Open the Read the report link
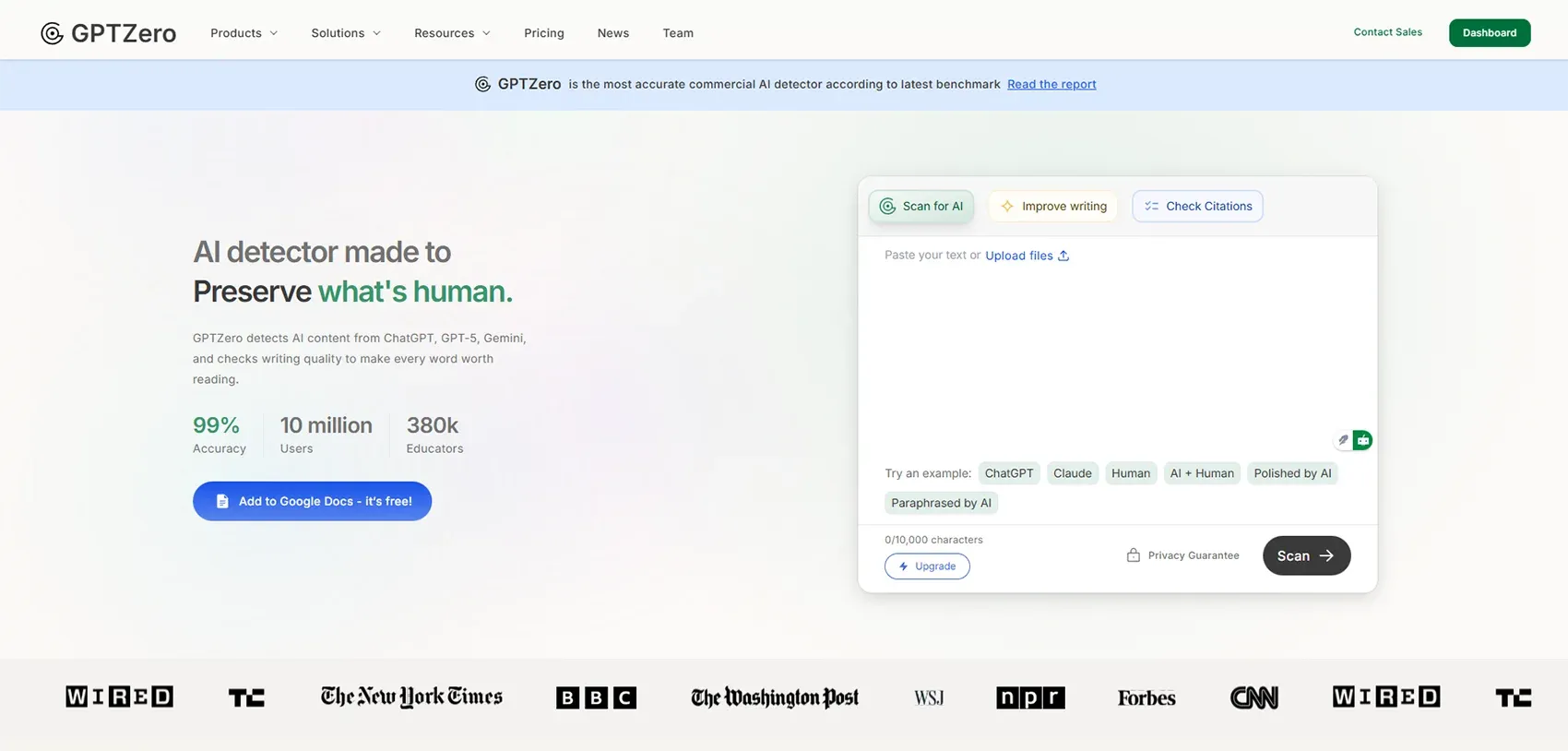 coord(1051,84)
